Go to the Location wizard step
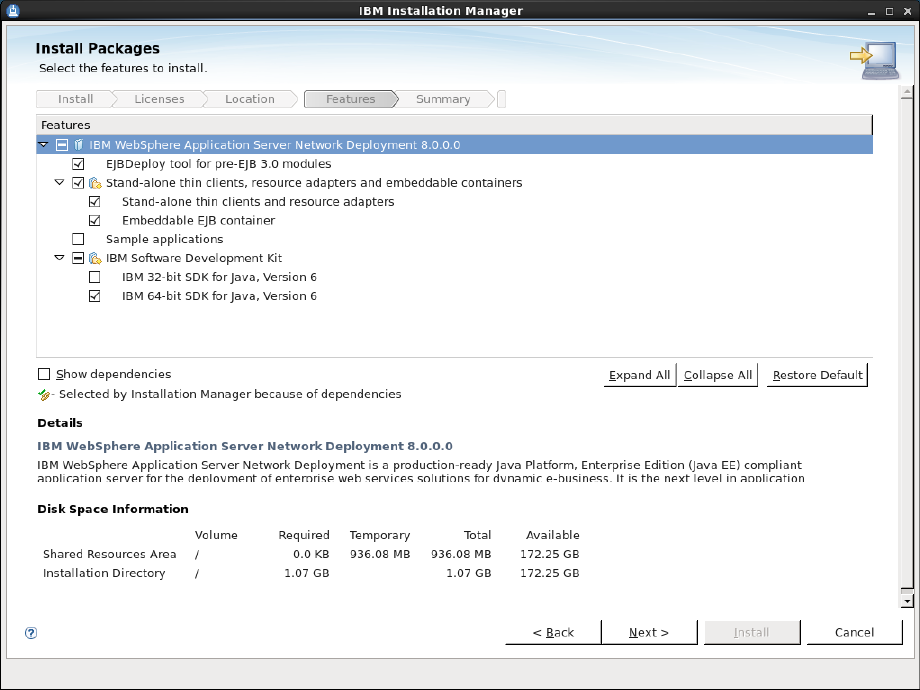The image size is (920, 690). point(250,99)
